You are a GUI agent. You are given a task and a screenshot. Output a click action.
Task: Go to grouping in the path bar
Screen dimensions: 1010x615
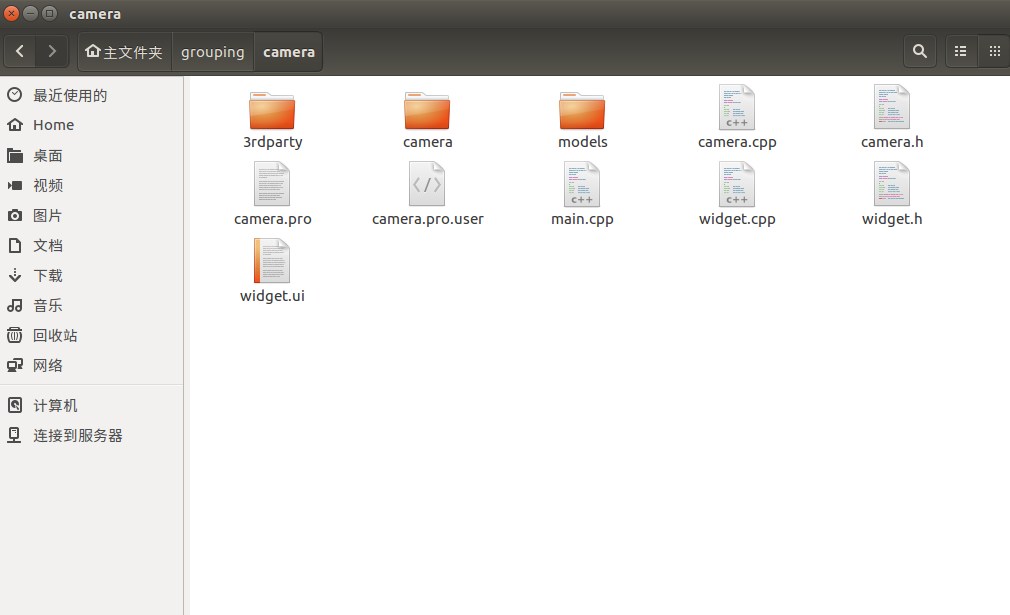[x=213, y=52]
